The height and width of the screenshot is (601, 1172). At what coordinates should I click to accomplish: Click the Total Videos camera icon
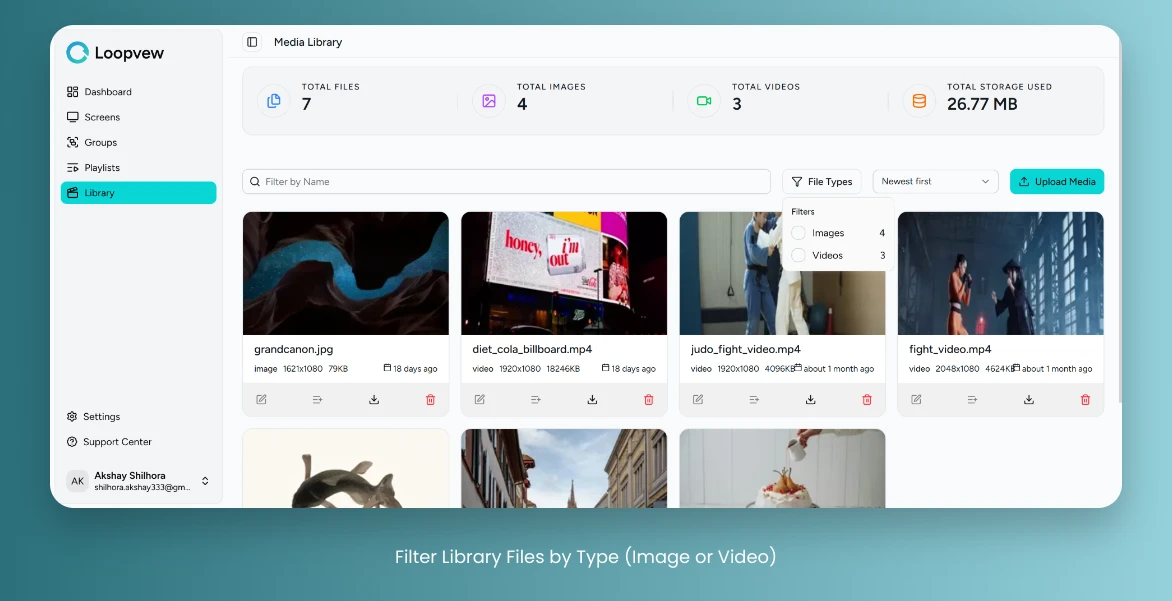pyautogui.click(x=704, y=100)
